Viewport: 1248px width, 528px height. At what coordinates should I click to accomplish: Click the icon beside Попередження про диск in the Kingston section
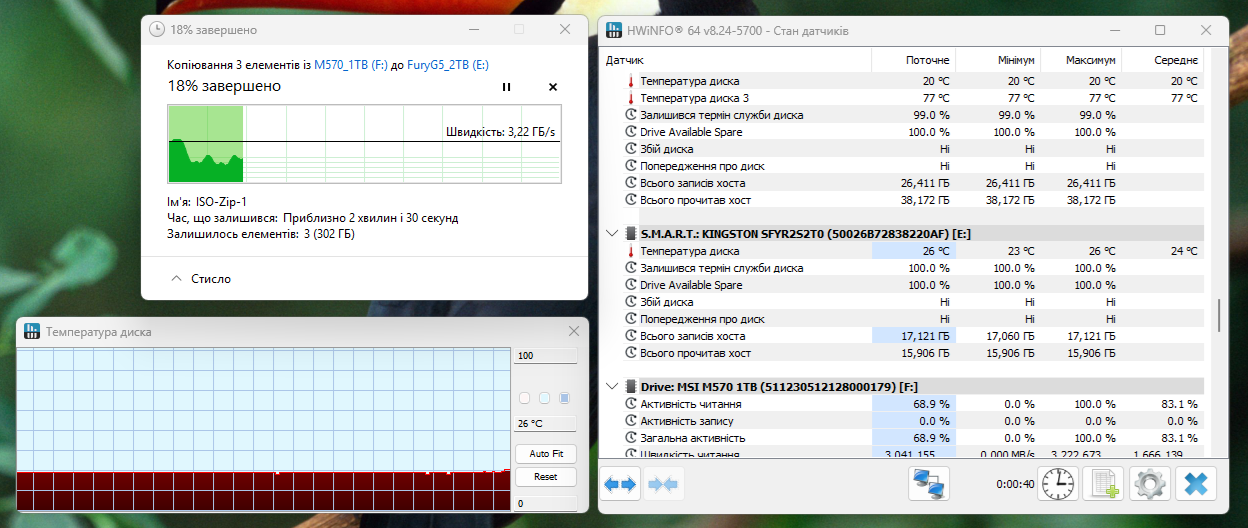630,319
